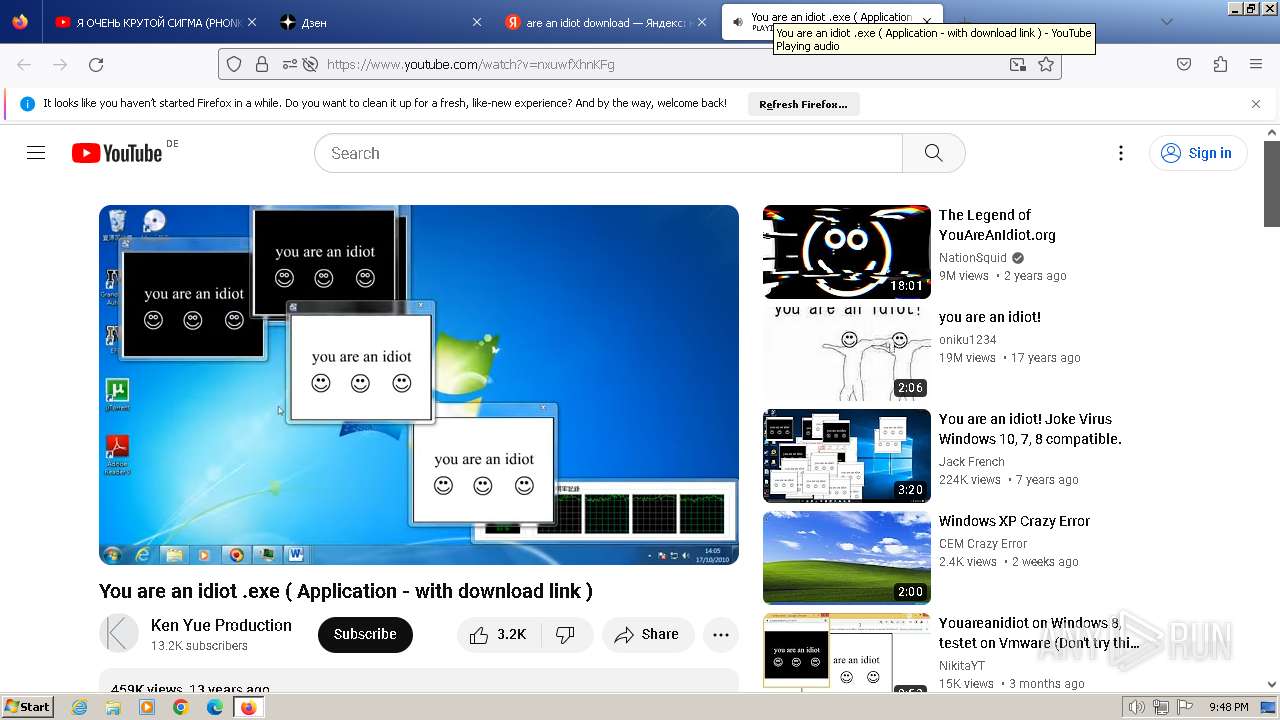Open Windows XP Crazy Error video title

[x=1014, y=521]
